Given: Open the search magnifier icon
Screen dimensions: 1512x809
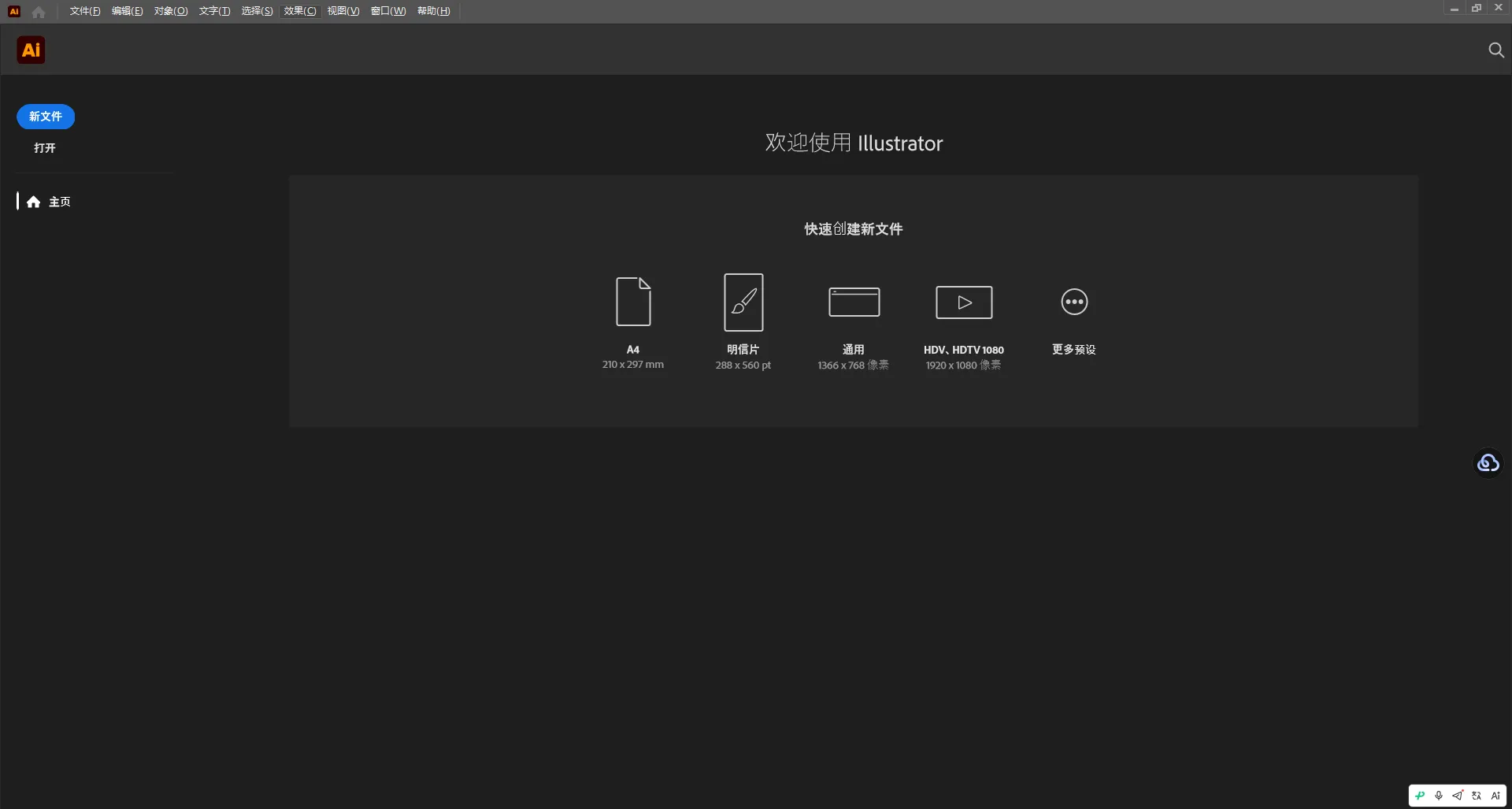Looking at the screenshot, I should click(1496, 50).
